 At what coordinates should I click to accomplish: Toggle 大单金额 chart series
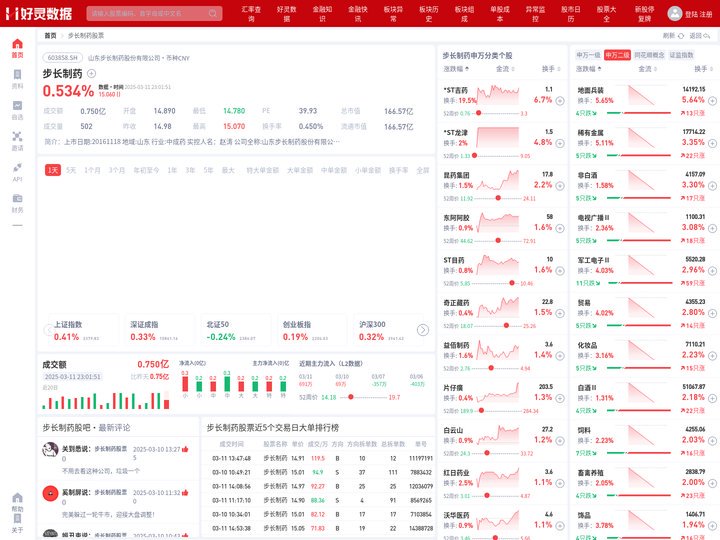300,170
